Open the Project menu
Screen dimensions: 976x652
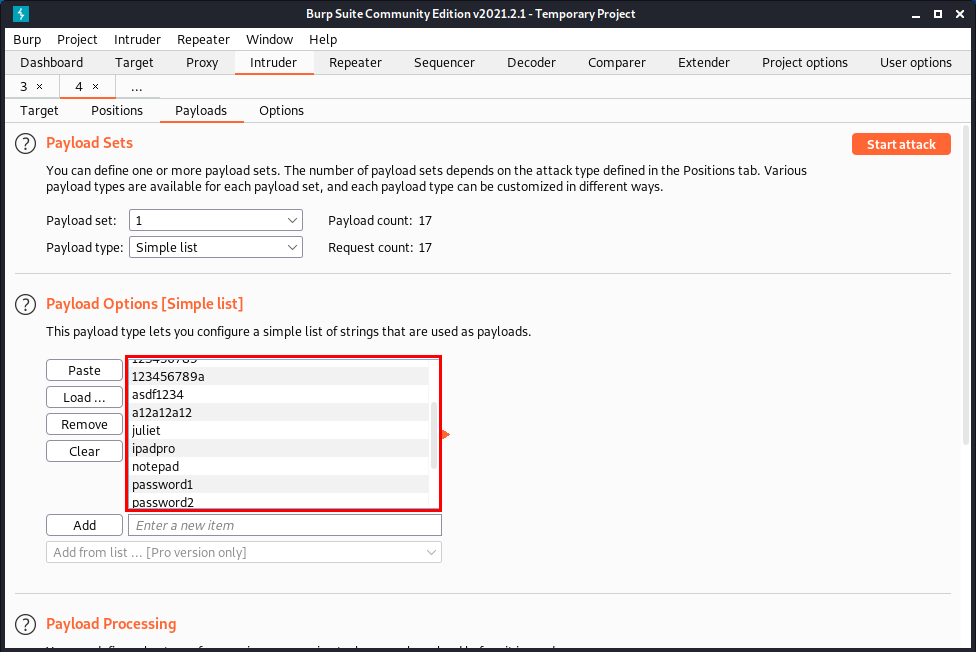click(77, 39)
